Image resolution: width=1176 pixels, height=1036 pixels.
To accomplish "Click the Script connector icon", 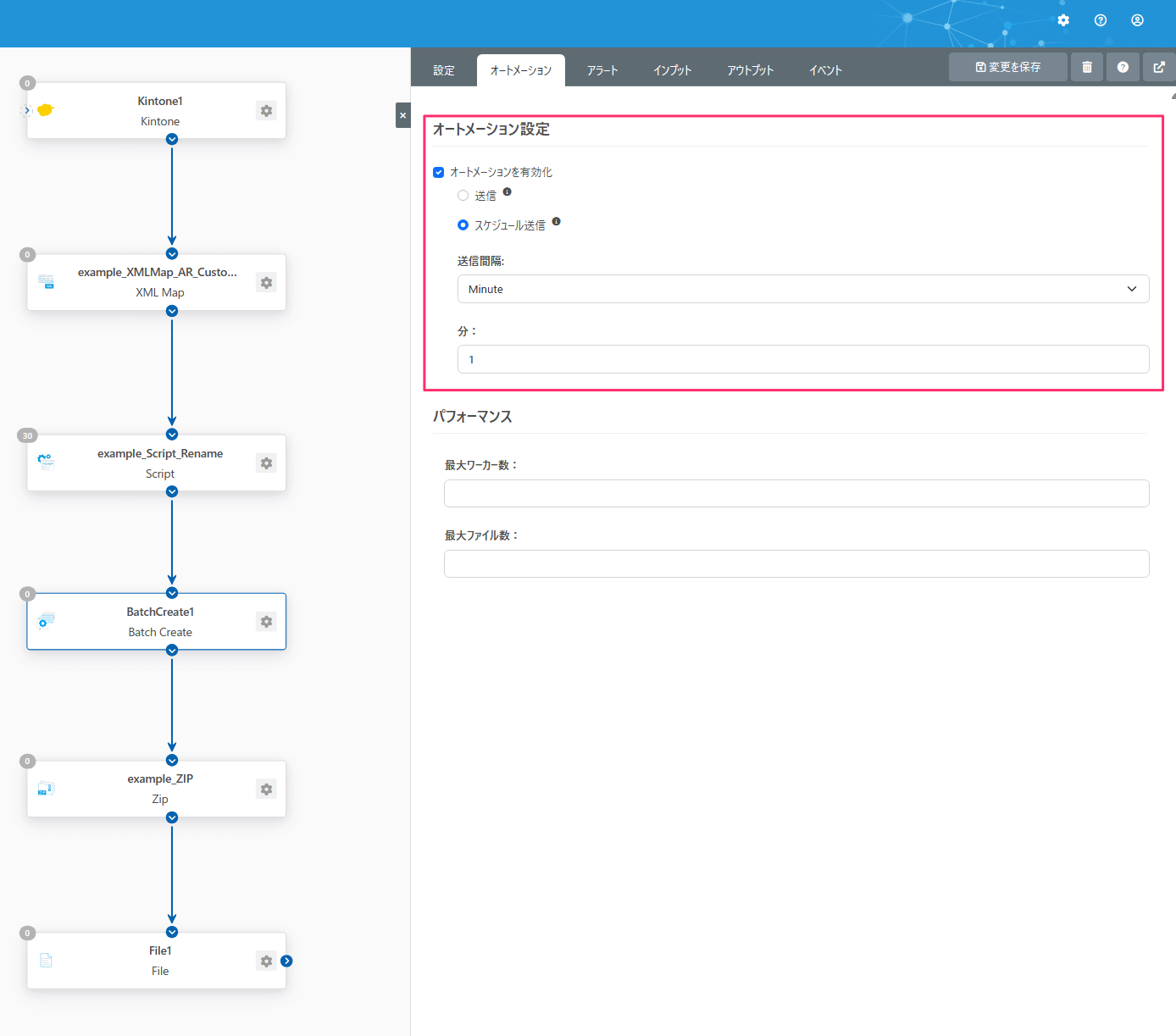I will coord(46,462).
